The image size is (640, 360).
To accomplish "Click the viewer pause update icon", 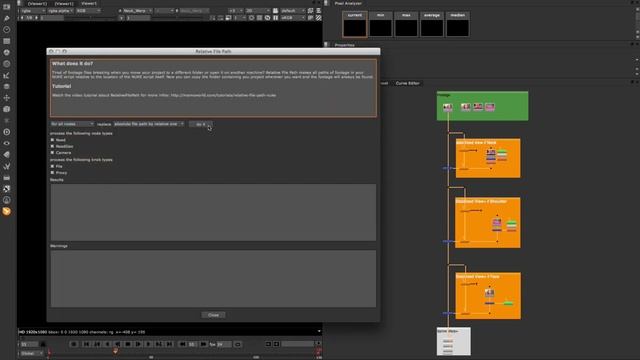I will pos(276,18).
